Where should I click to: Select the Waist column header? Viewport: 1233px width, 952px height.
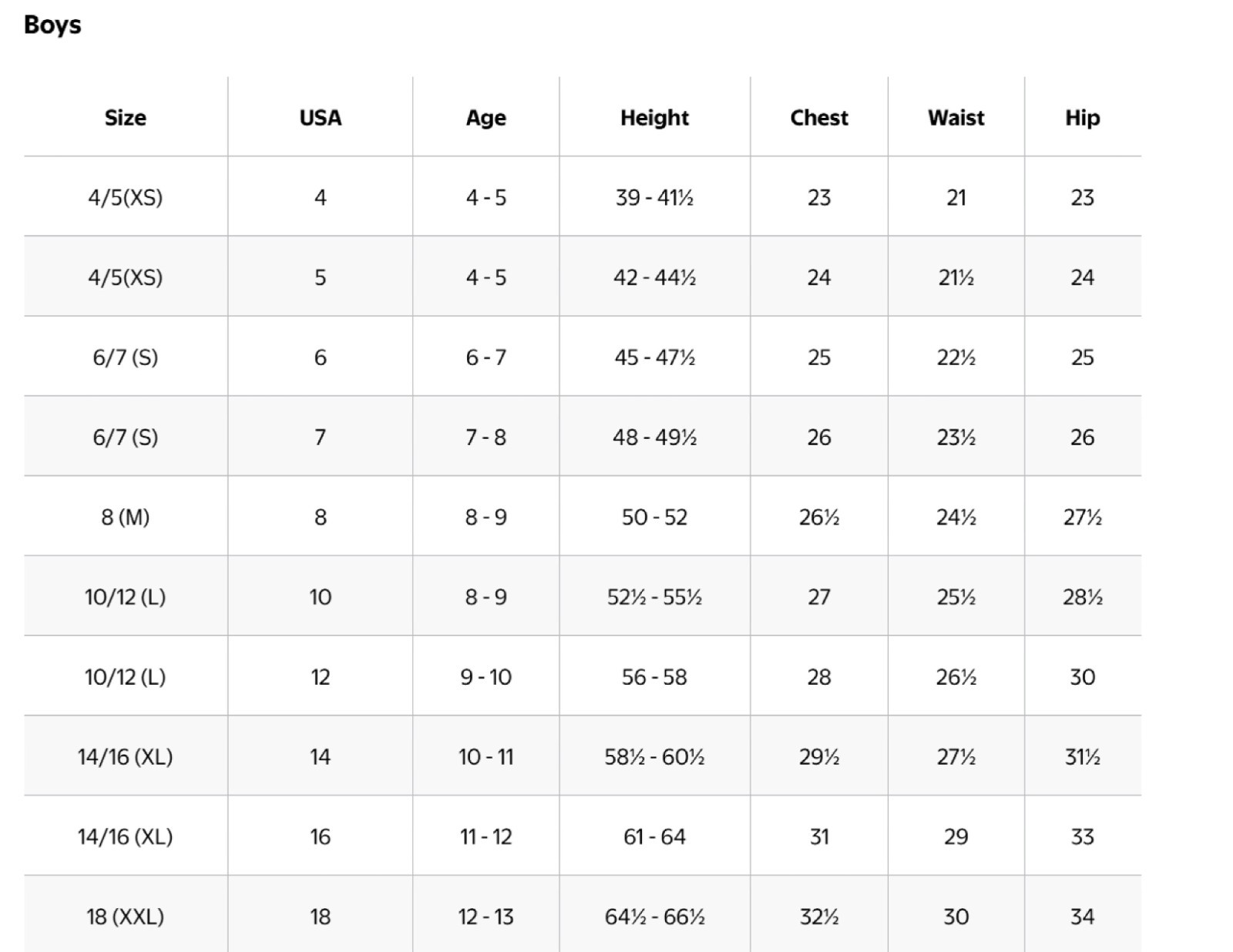pos(956,118)
